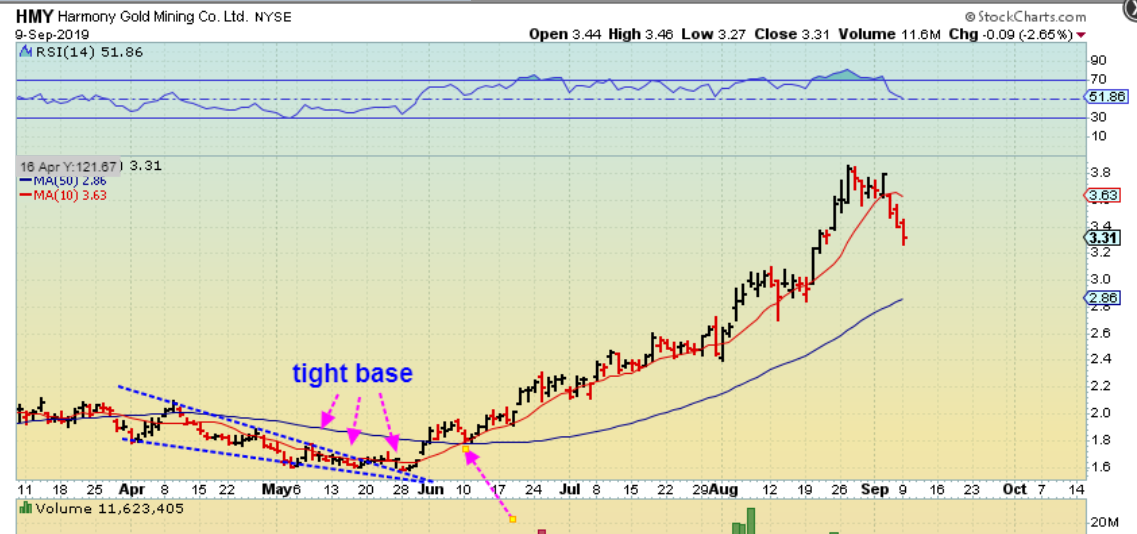This screenshot has height=534, width=1137.
Task: Click the Chg -0.09 (-2.65%) value
Action: 1012,34
